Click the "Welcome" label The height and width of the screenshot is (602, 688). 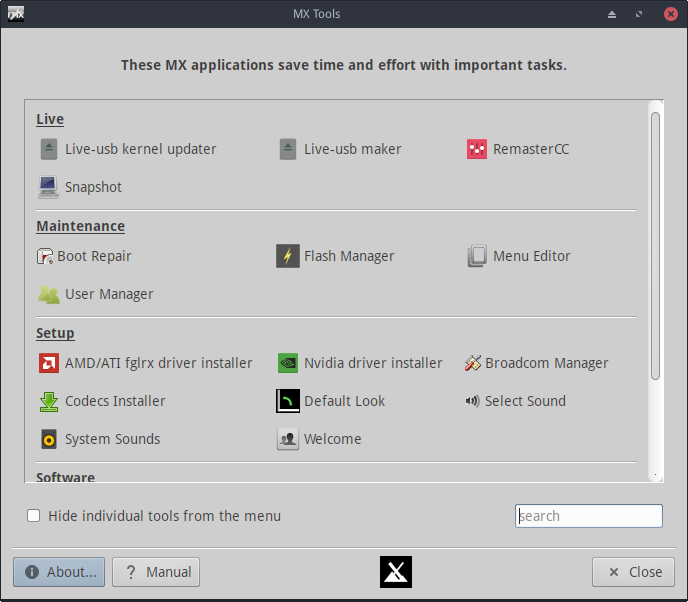333,439
